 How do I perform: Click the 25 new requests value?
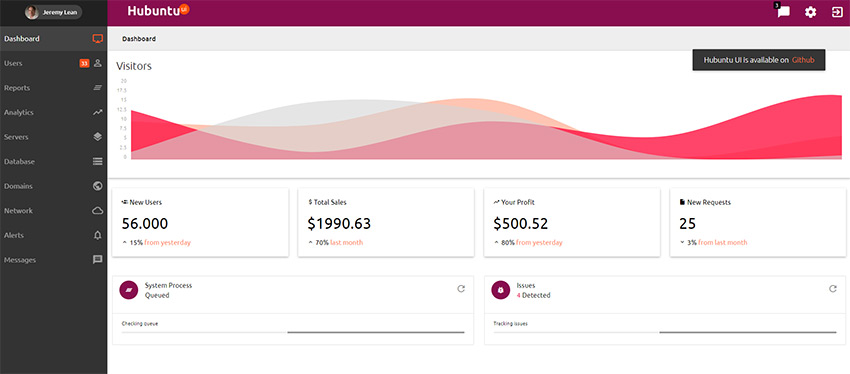(x=687, y=223)
